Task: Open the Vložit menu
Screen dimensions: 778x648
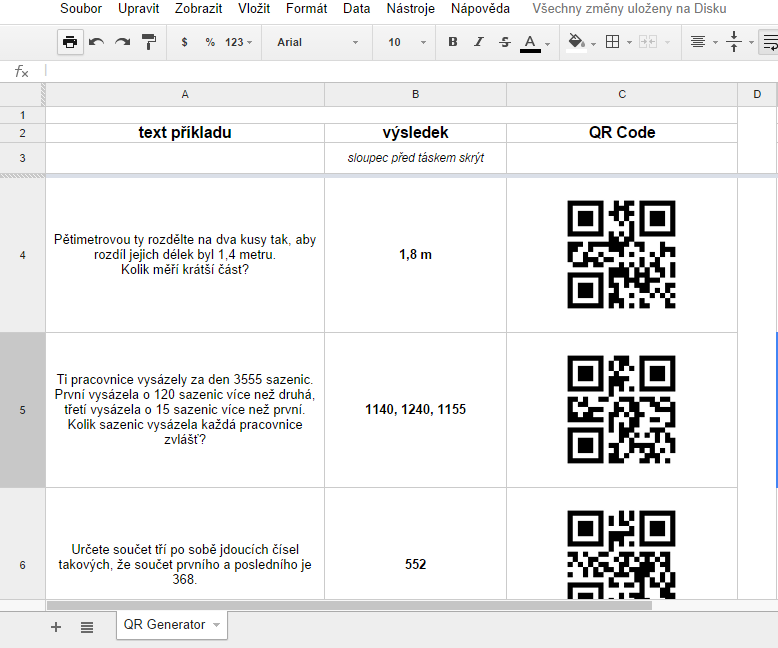Action: coord(254,8)
